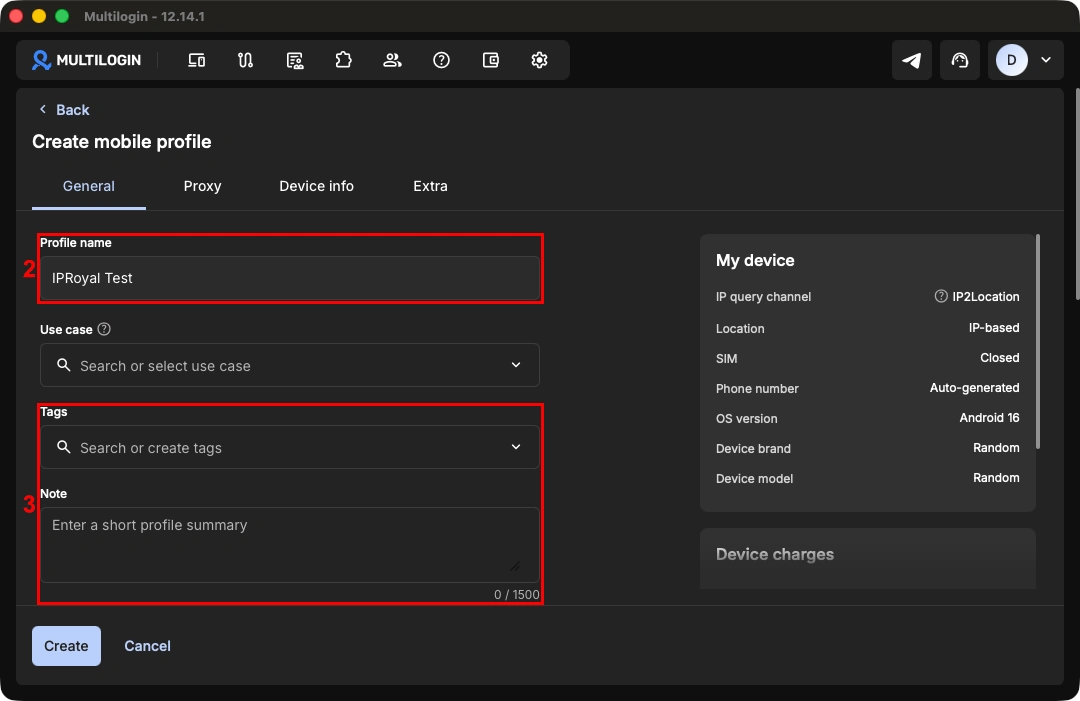Open the settings gear icon
The height and width of the screenshot is (701, 1080).
point(539,60)
